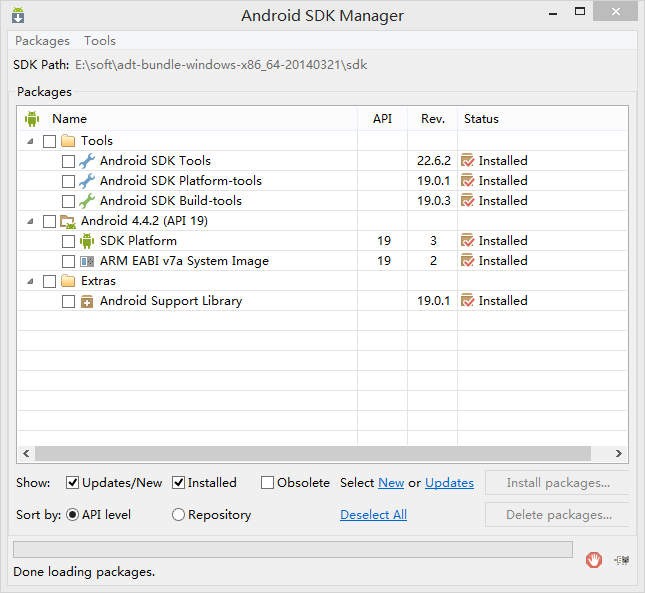Check the ARM EABI v7a System Image checkbox

[x=68, y=262]
